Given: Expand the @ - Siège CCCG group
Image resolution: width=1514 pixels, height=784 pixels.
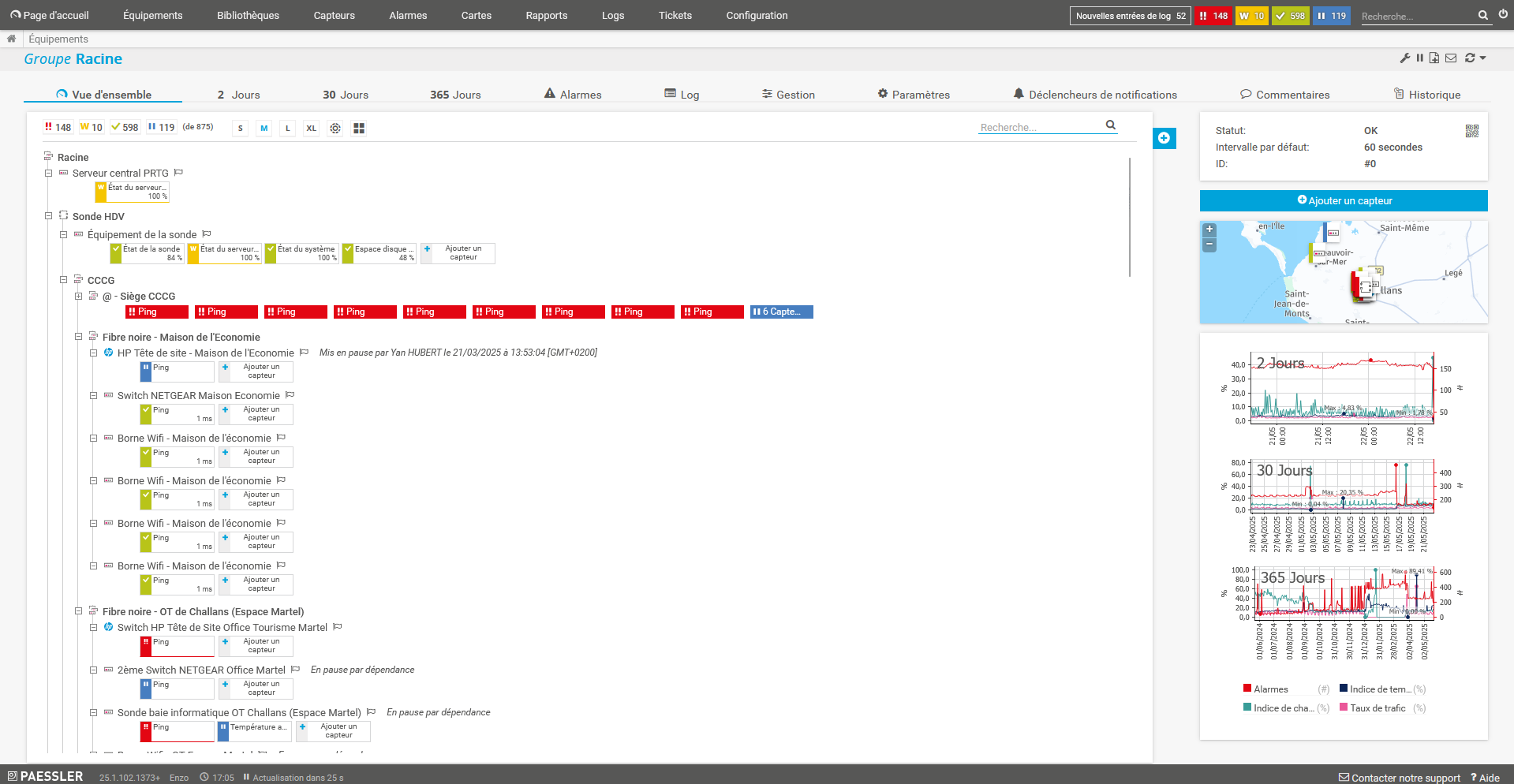Looking at the screenshot, I should coord(79,297).
